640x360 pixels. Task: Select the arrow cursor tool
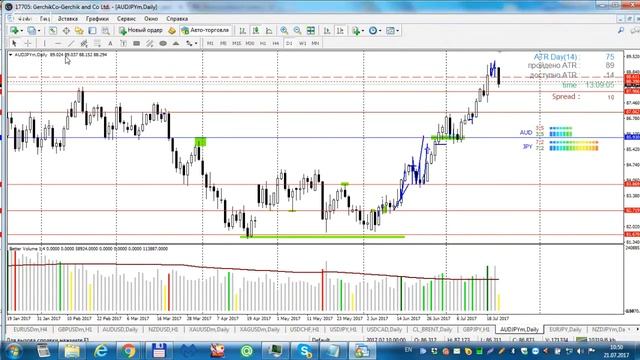(x=14, y=43)
